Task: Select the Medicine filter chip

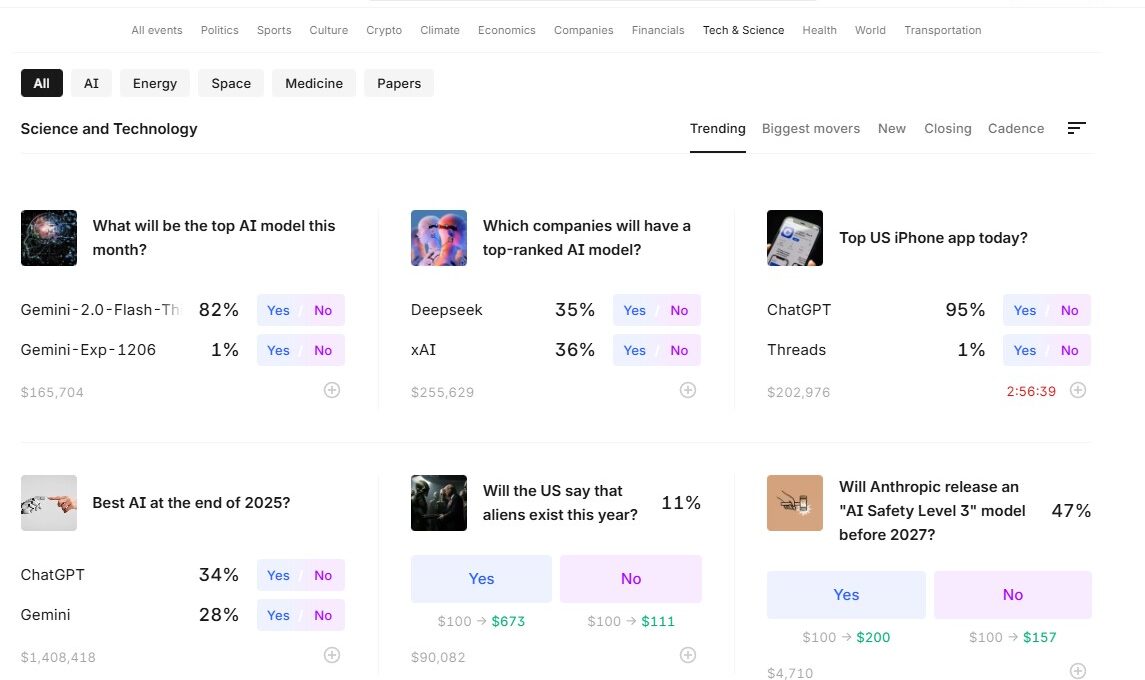Action: click(x=314, y=83)
